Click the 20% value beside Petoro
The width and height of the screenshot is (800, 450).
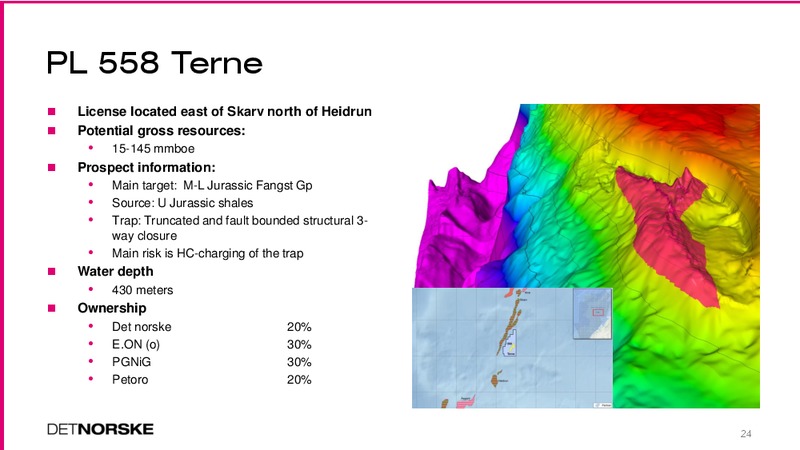coord(299,380)
